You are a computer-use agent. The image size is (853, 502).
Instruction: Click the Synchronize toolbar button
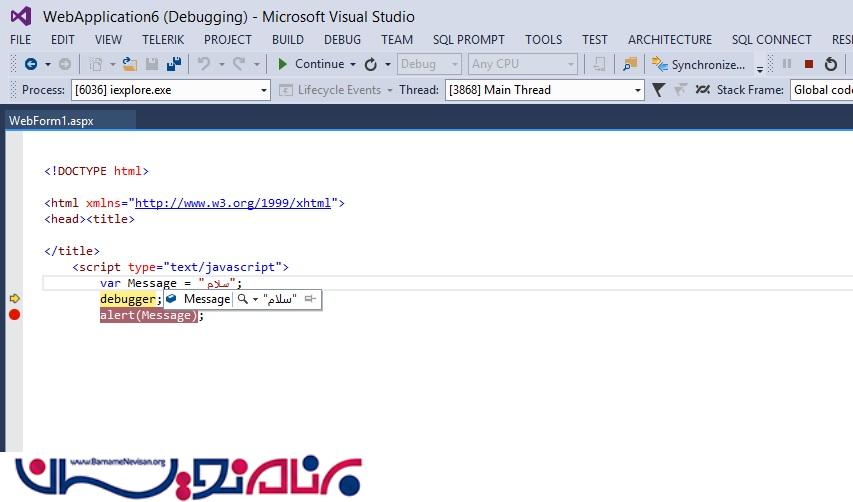click(x=698, y=64)
